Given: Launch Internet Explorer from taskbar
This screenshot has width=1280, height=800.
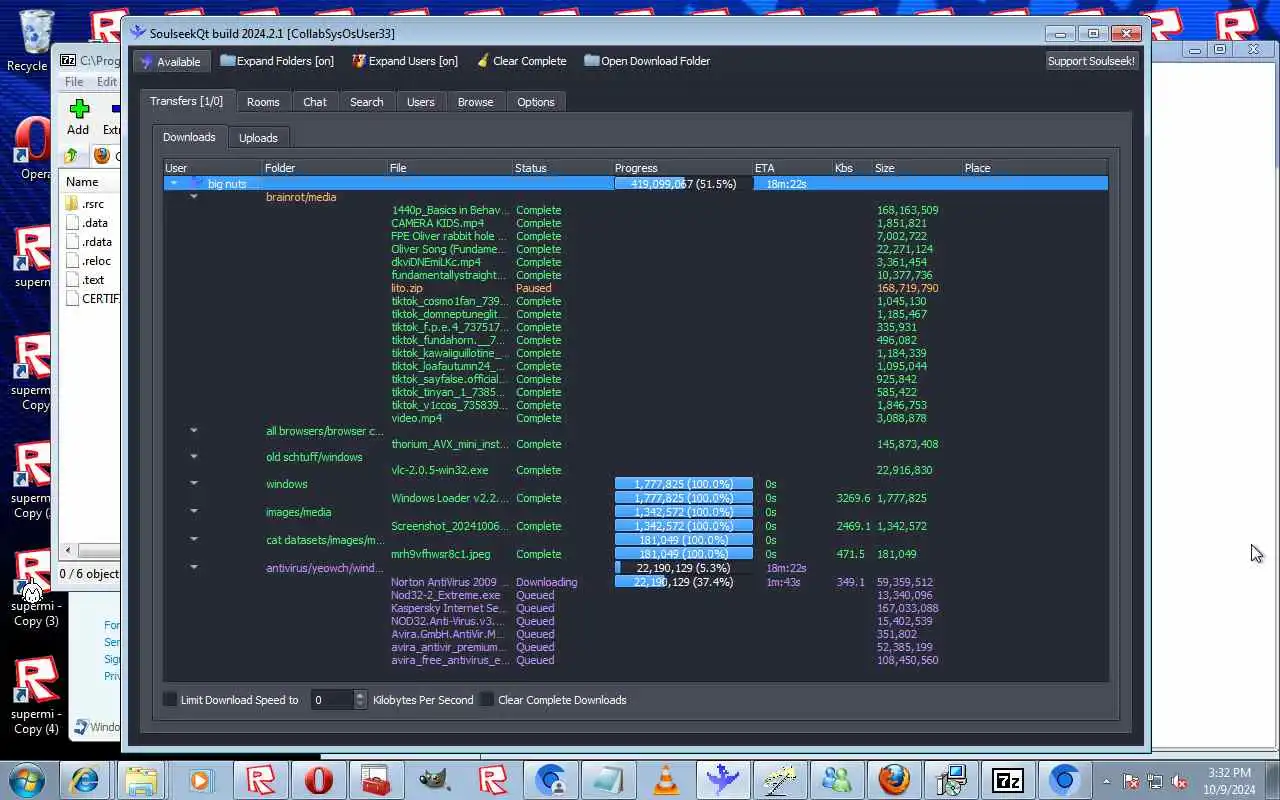Looking at the screenshot, I should [x=84, y=779].
